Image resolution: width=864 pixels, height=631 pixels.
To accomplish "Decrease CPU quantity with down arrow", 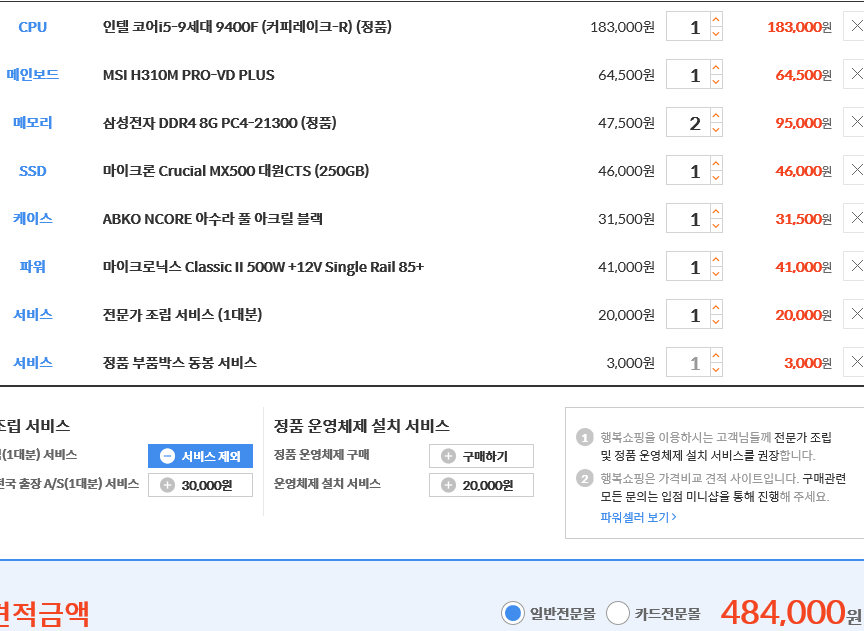I will point(716,34).
